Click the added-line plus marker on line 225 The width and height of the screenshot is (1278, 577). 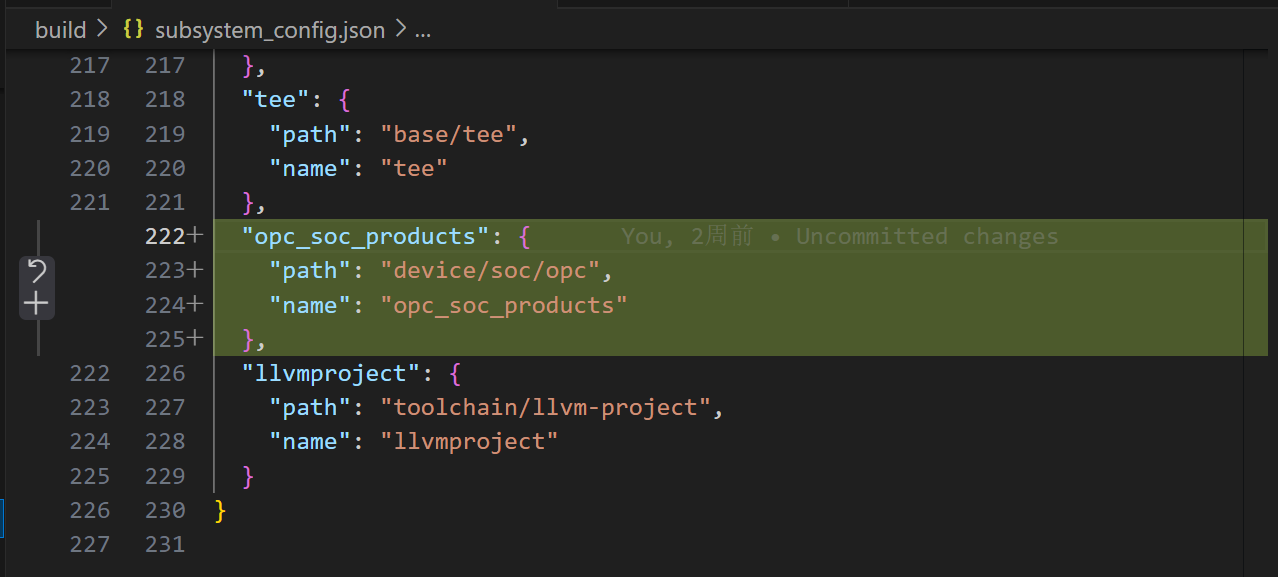(x=195, y=339)
